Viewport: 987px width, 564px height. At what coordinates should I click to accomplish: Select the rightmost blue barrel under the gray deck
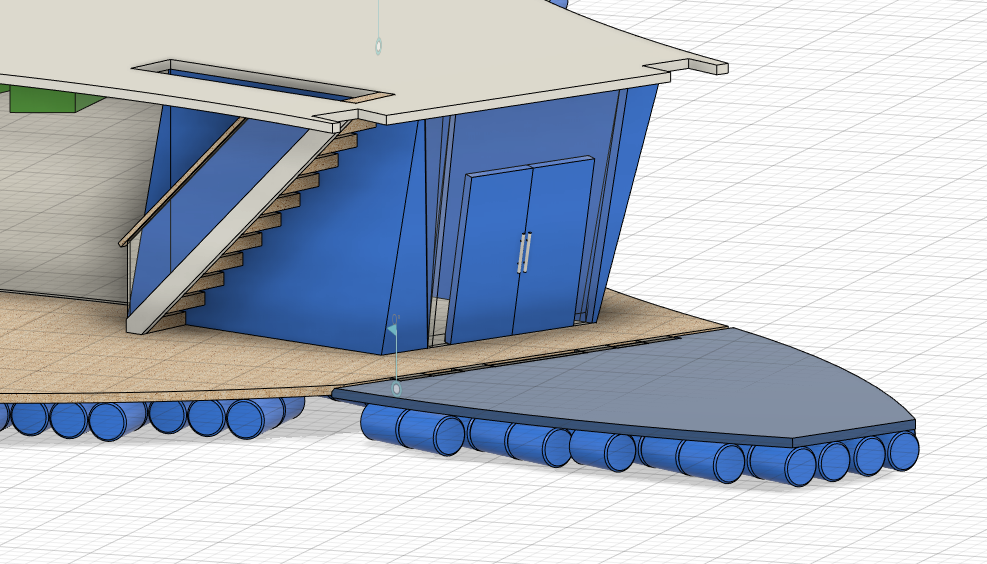903,450
